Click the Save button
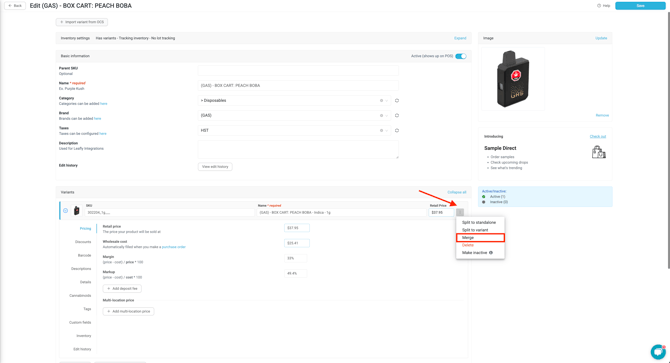This screenshot has width=670, height=363. [x=640, y=6]
